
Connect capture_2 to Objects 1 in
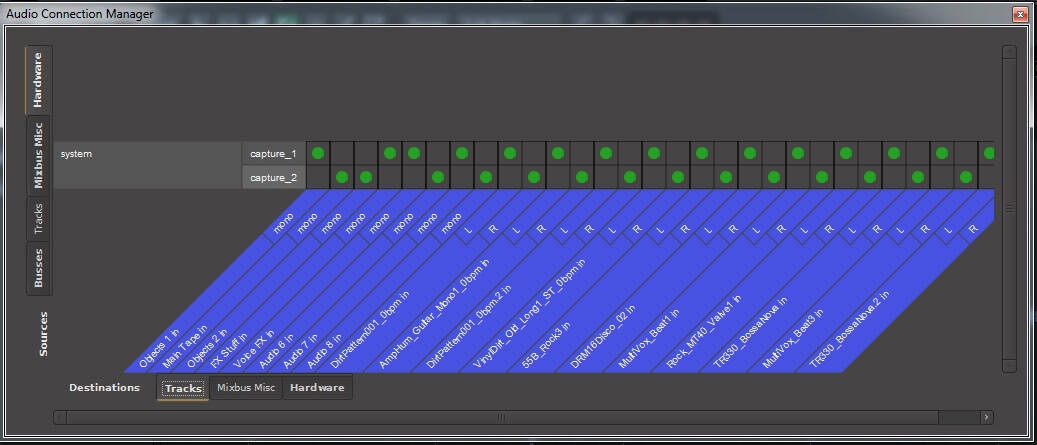click(x=318, y=177)
